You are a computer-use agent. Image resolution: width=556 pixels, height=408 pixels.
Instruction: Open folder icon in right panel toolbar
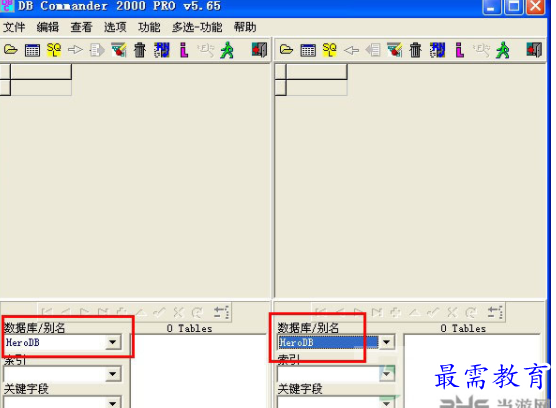pos(286,50)
